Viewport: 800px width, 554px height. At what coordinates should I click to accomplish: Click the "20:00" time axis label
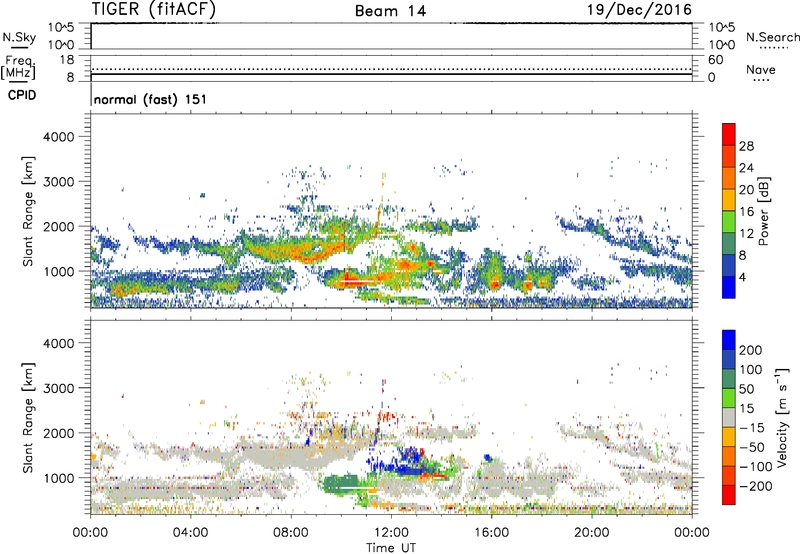pyautogui.click(x=591, y=533)
